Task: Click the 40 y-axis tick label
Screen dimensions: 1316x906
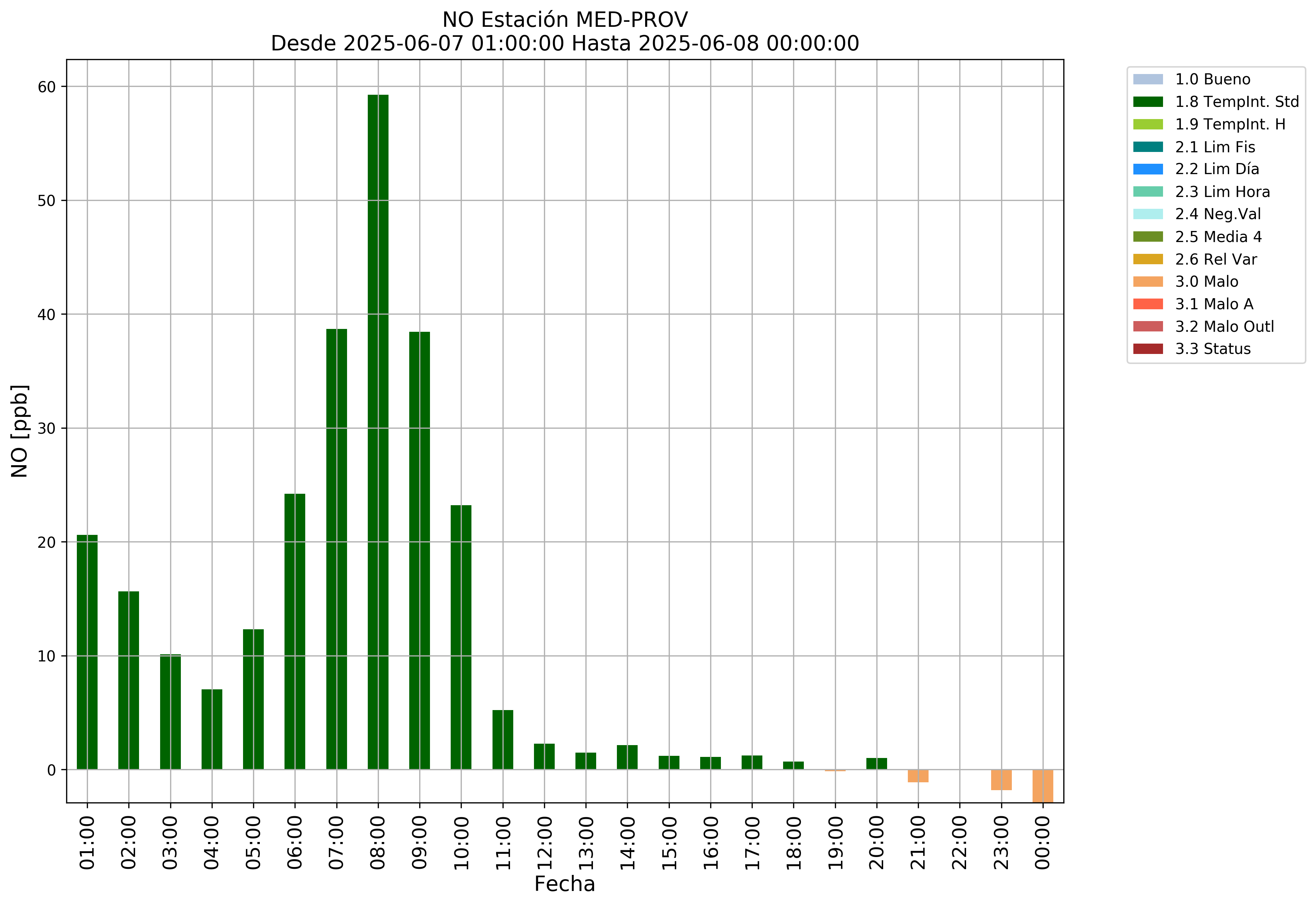Action: pyautogui.click(x=47, y=315)
